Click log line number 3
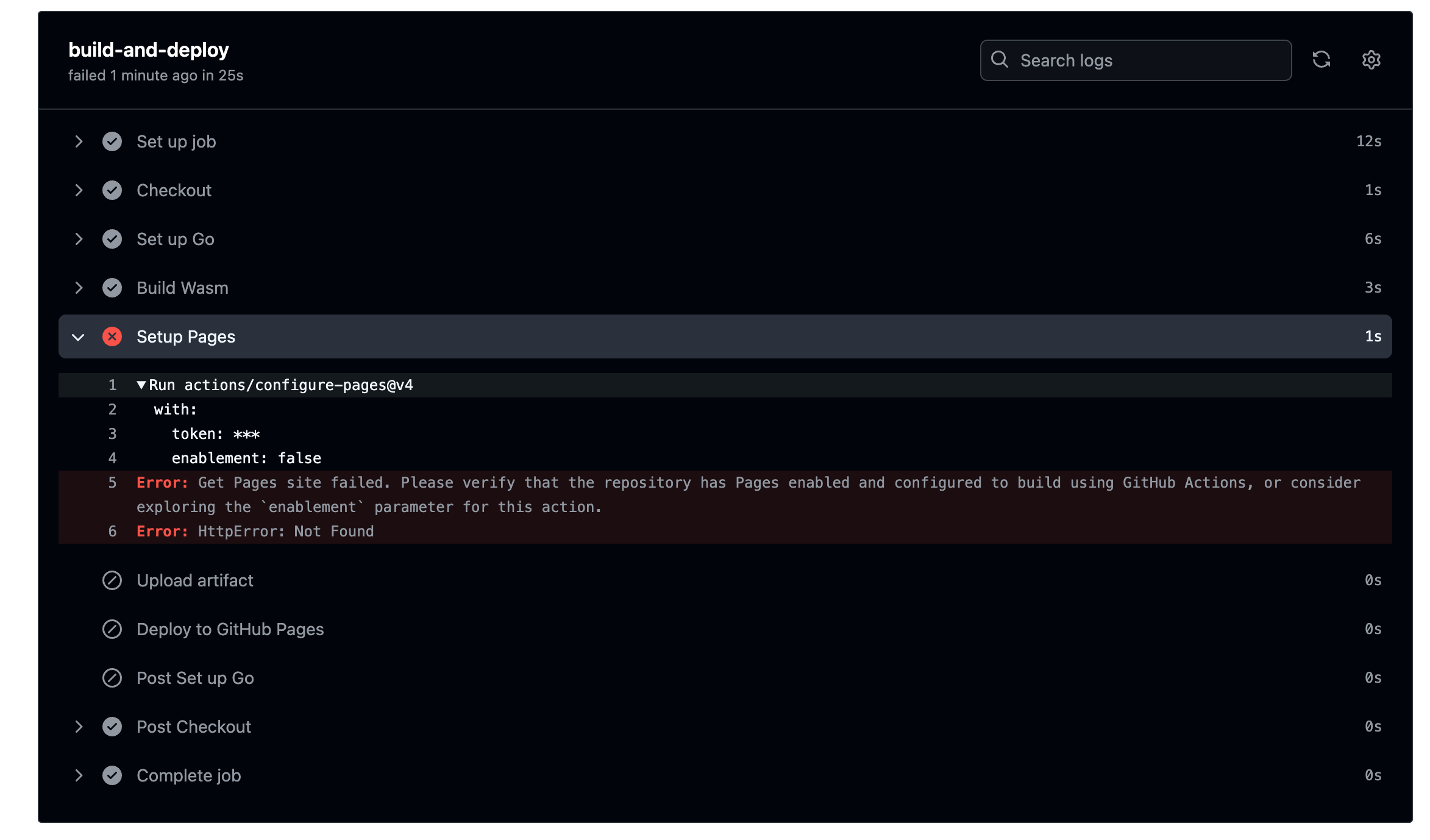The height and width of the screenshot is (840, 1430). tap(113, 434)
